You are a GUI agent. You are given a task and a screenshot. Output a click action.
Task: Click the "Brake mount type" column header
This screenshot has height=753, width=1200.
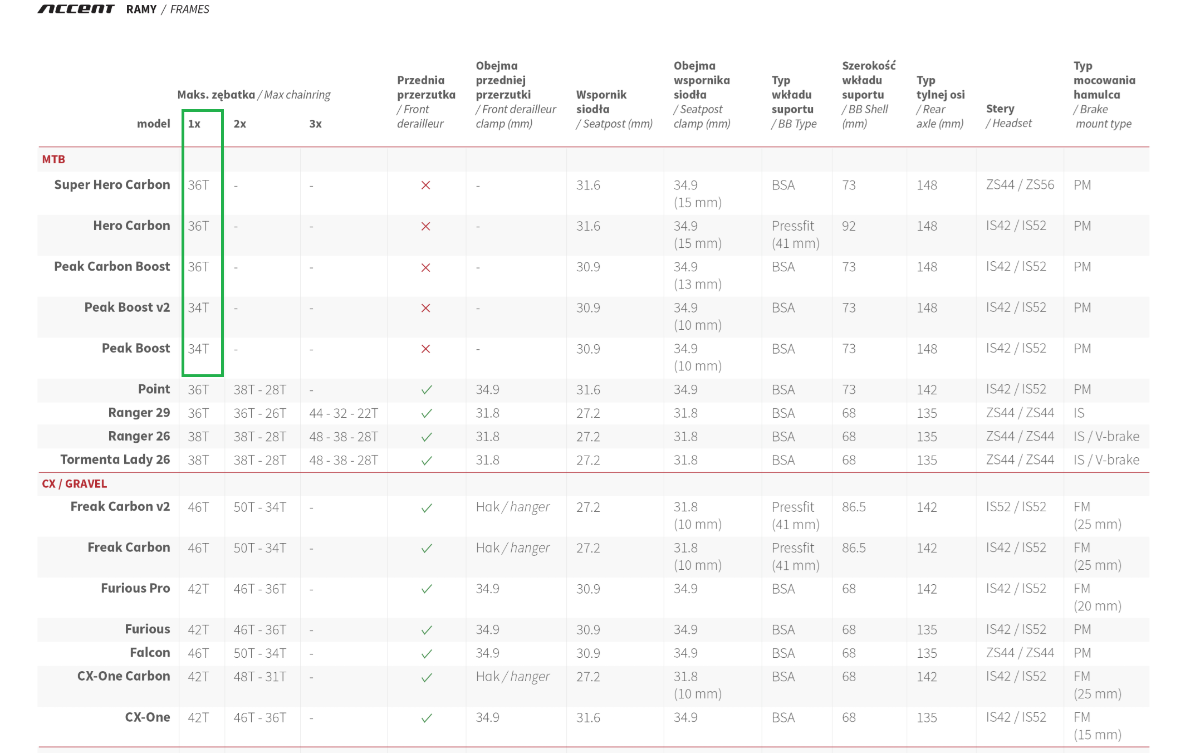1105,95
